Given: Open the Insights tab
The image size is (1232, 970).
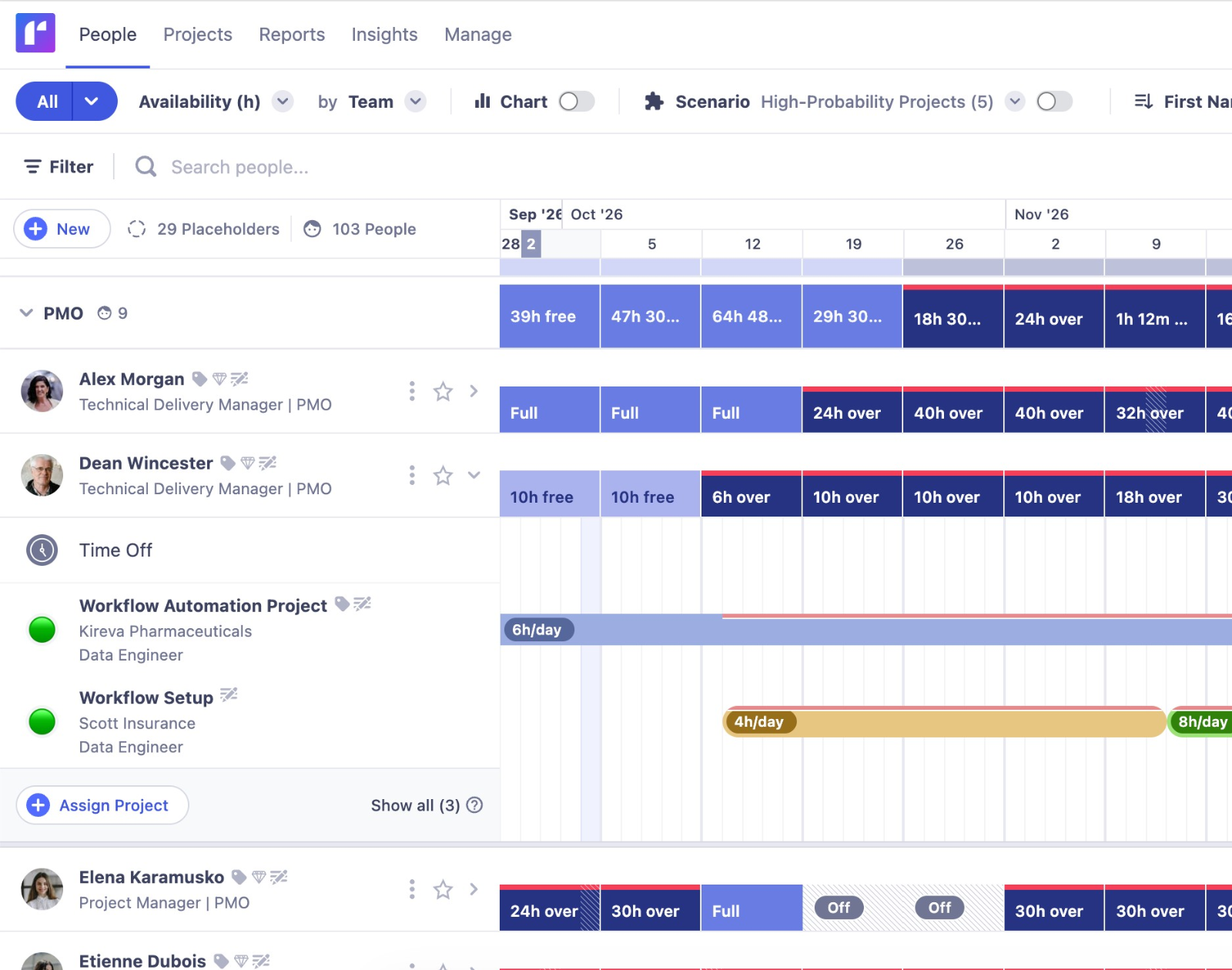Looking at the screenshot, I should pyautogui.click(x=384, y=35).
